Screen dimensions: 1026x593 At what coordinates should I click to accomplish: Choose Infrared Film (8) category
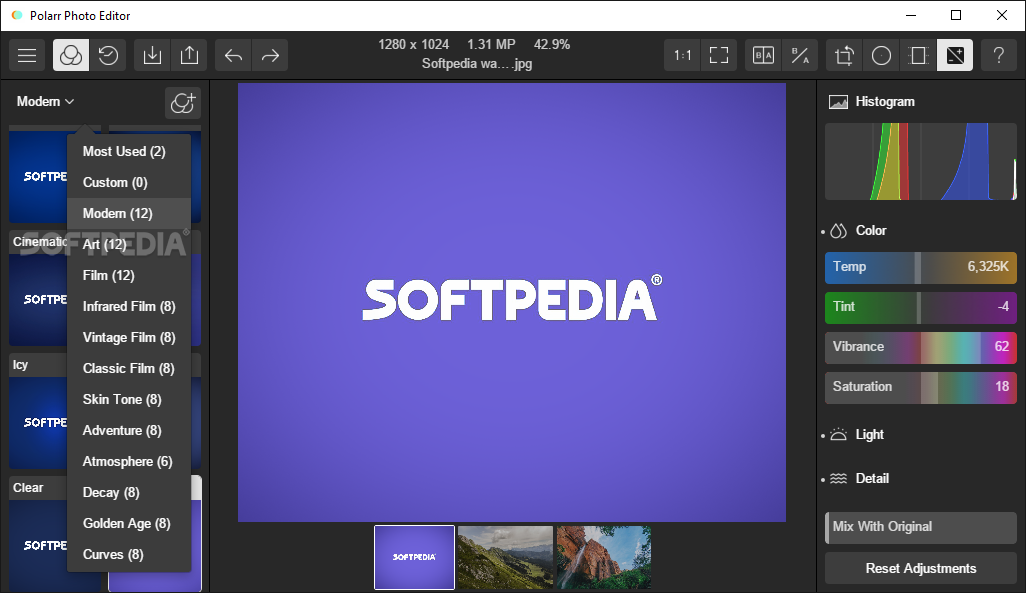click(x=129, y=306)
